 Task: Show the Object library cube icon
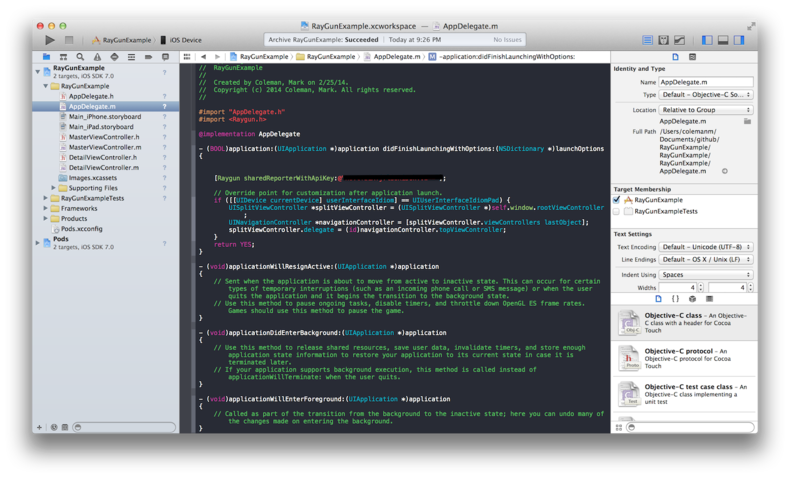[692, 299]
